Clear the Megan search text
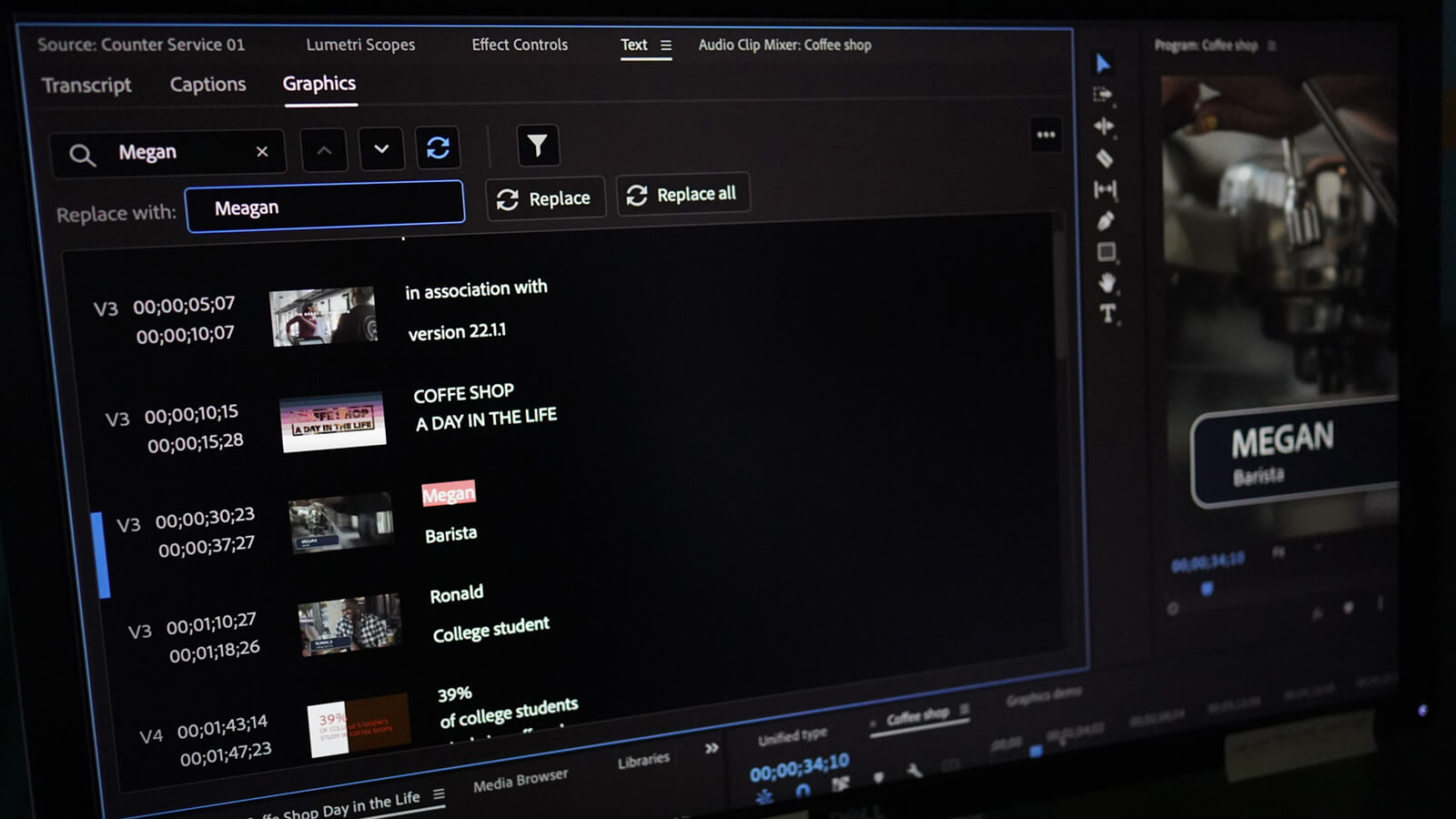Viewport: 1456px width, 819px height. tap(262, 151)
